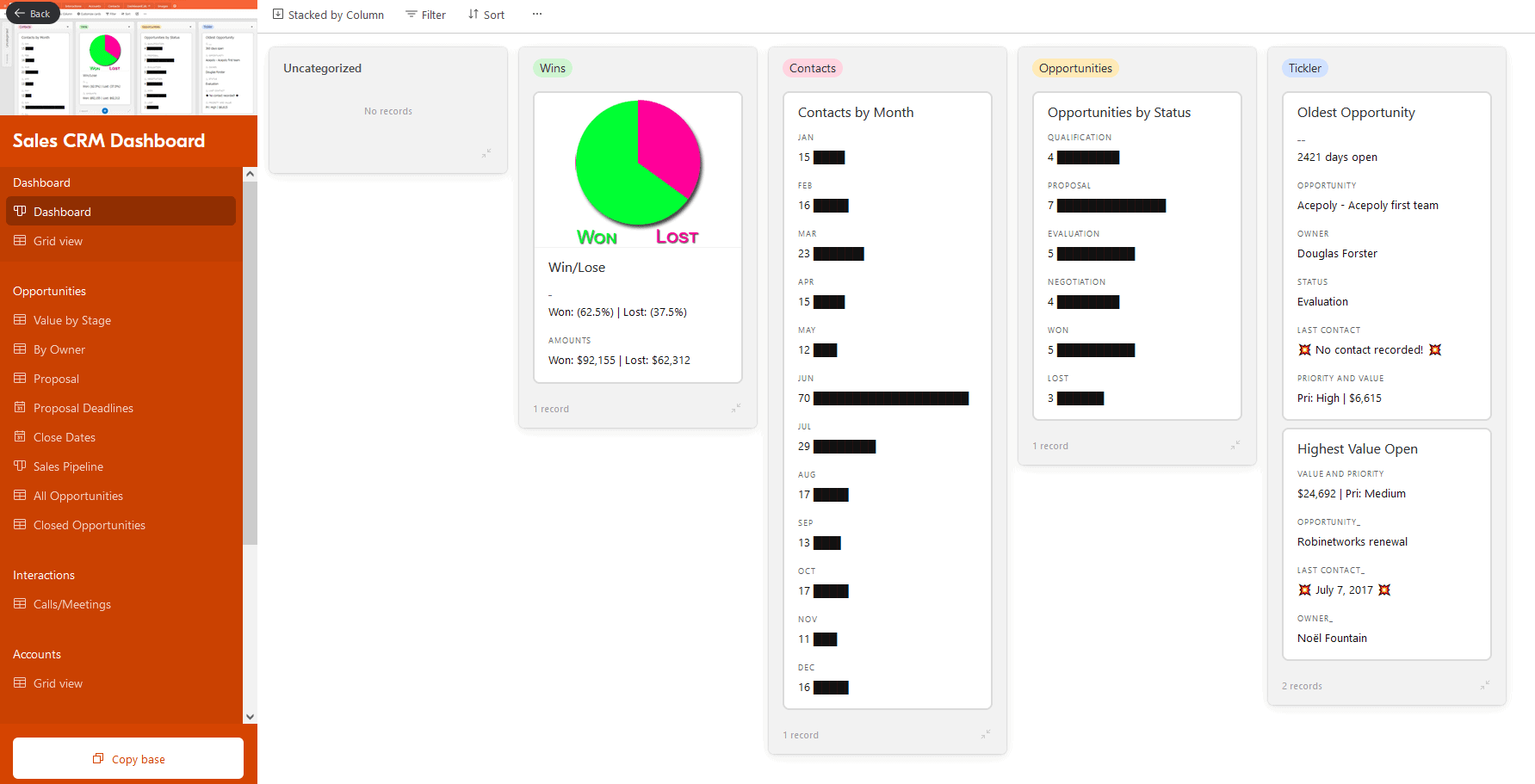1535x784 pixels.
Task: Click the Copy base icon
Action: (97, 758)
